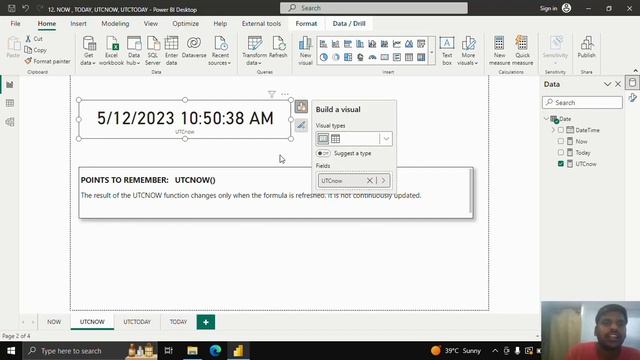Viewport: 640px width, 360px height.
Task: Refresh the data in the Queries group
Action: pos(278,47)
